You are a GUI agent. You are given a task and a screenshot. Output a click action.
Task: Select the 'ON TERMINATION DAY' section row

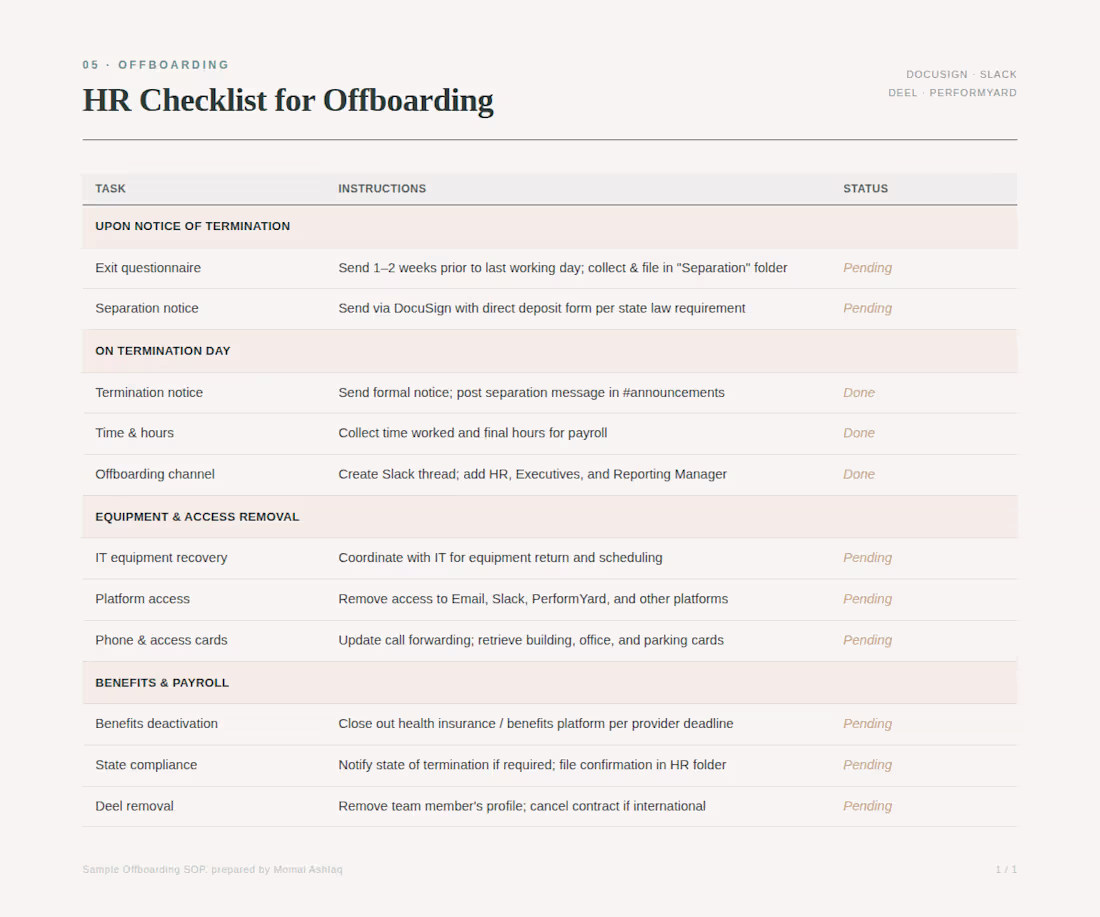[550, 352]
